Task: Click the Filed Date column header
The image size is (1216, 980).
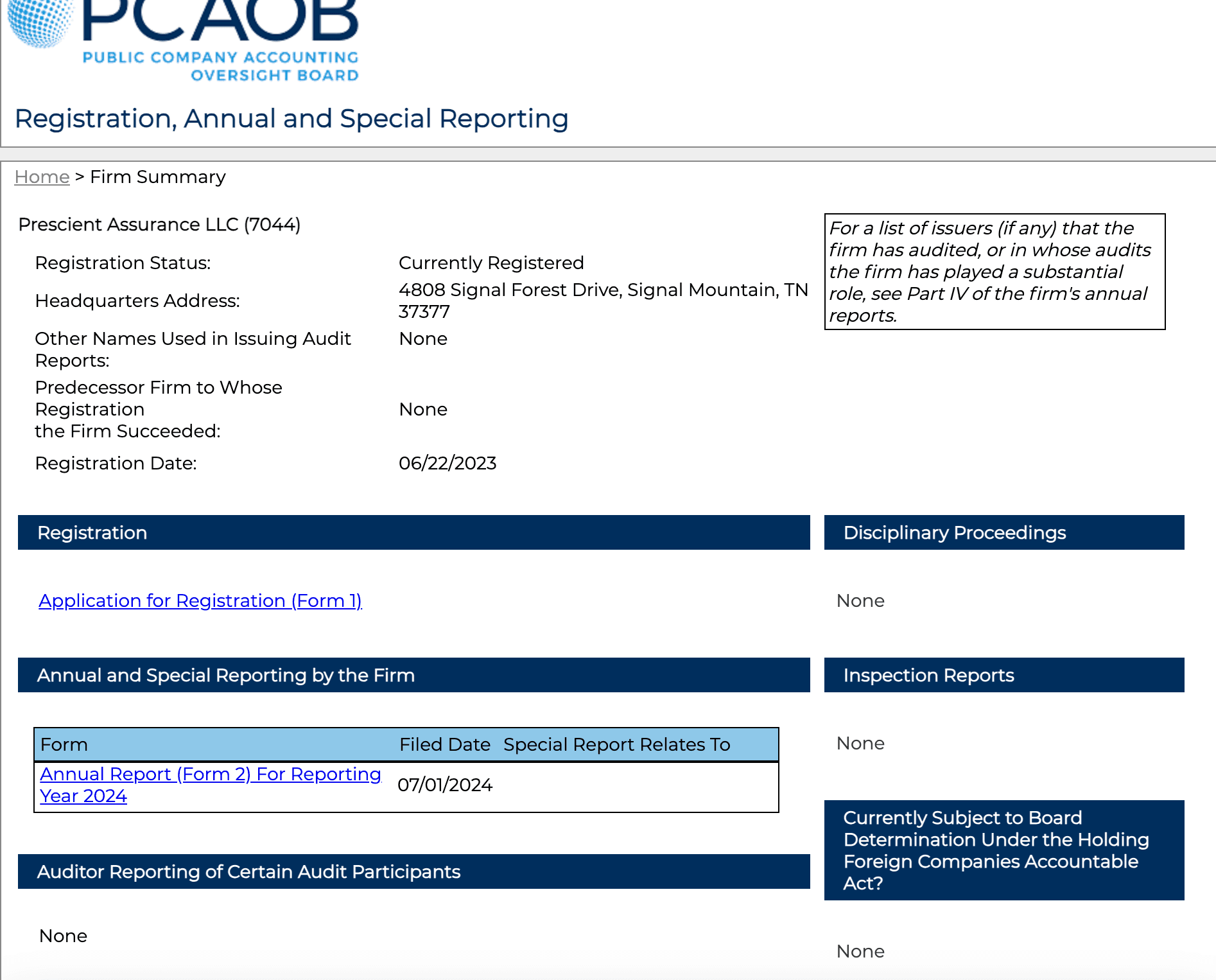Action: click(x=445, y=744)
